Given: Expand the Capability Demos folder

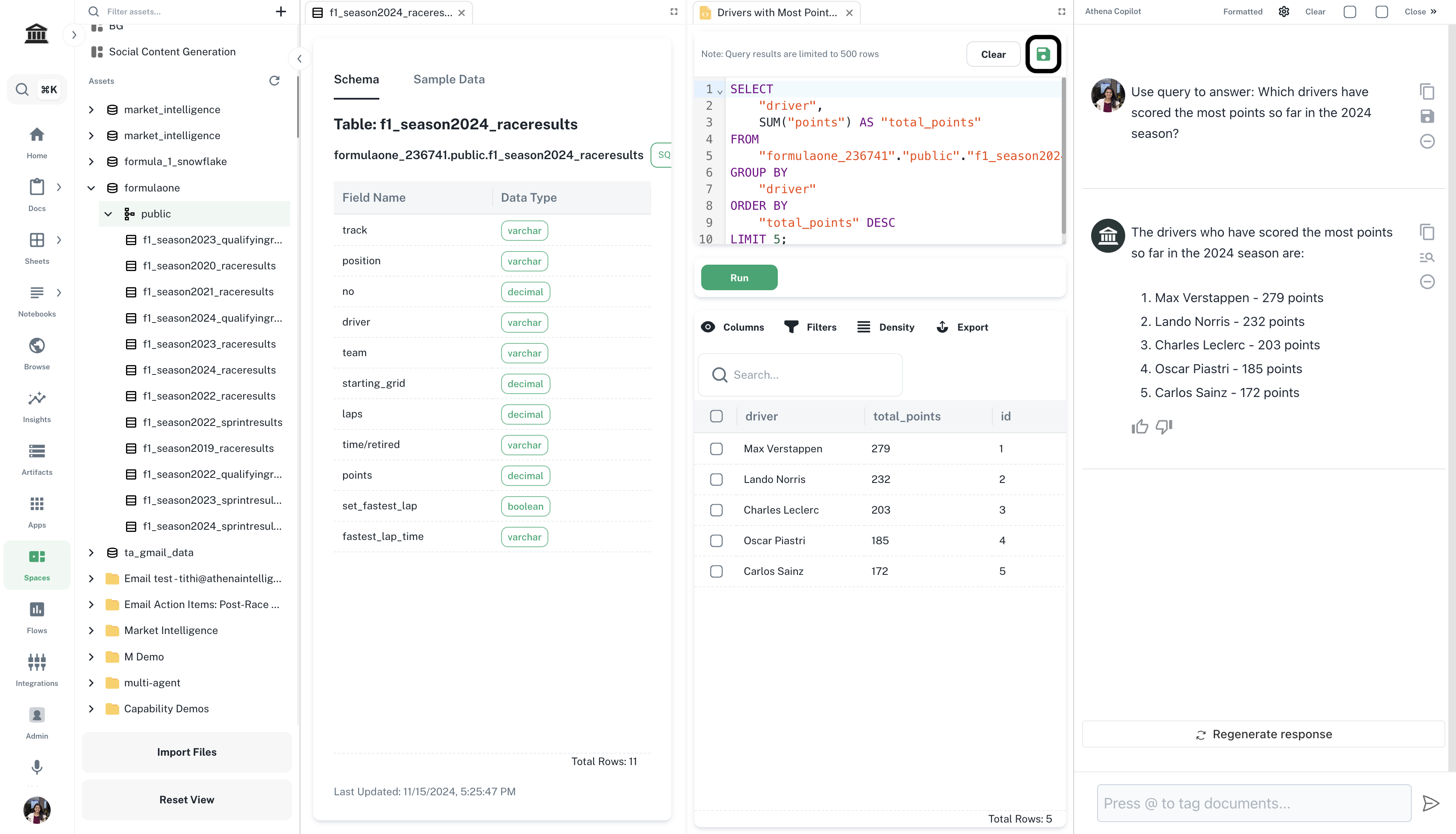Looking at the screenshot, I should (91, 708).
